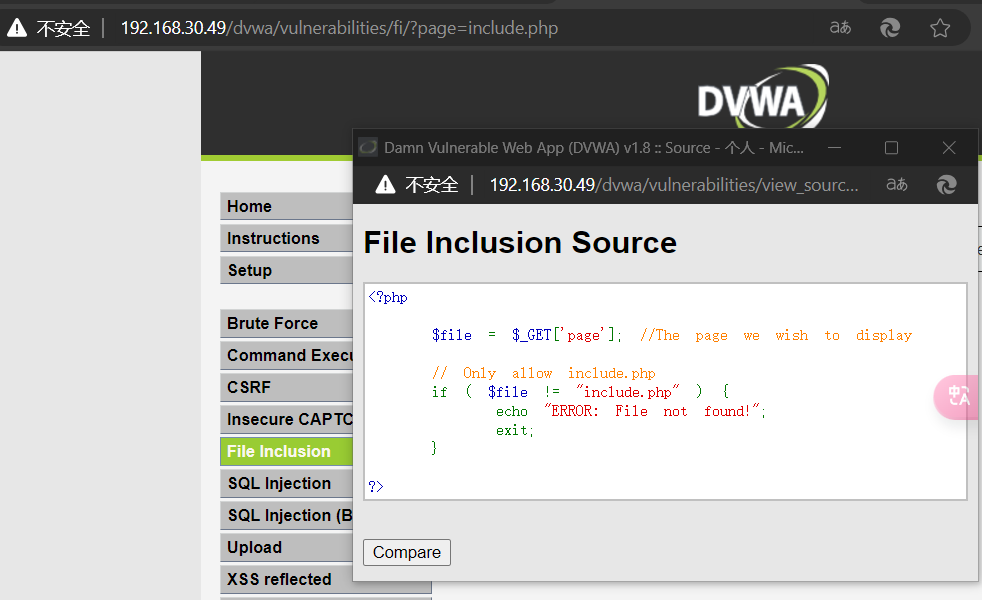
Task: Click the '$_GET['page']' code text
Action: (x=566, y=335)
